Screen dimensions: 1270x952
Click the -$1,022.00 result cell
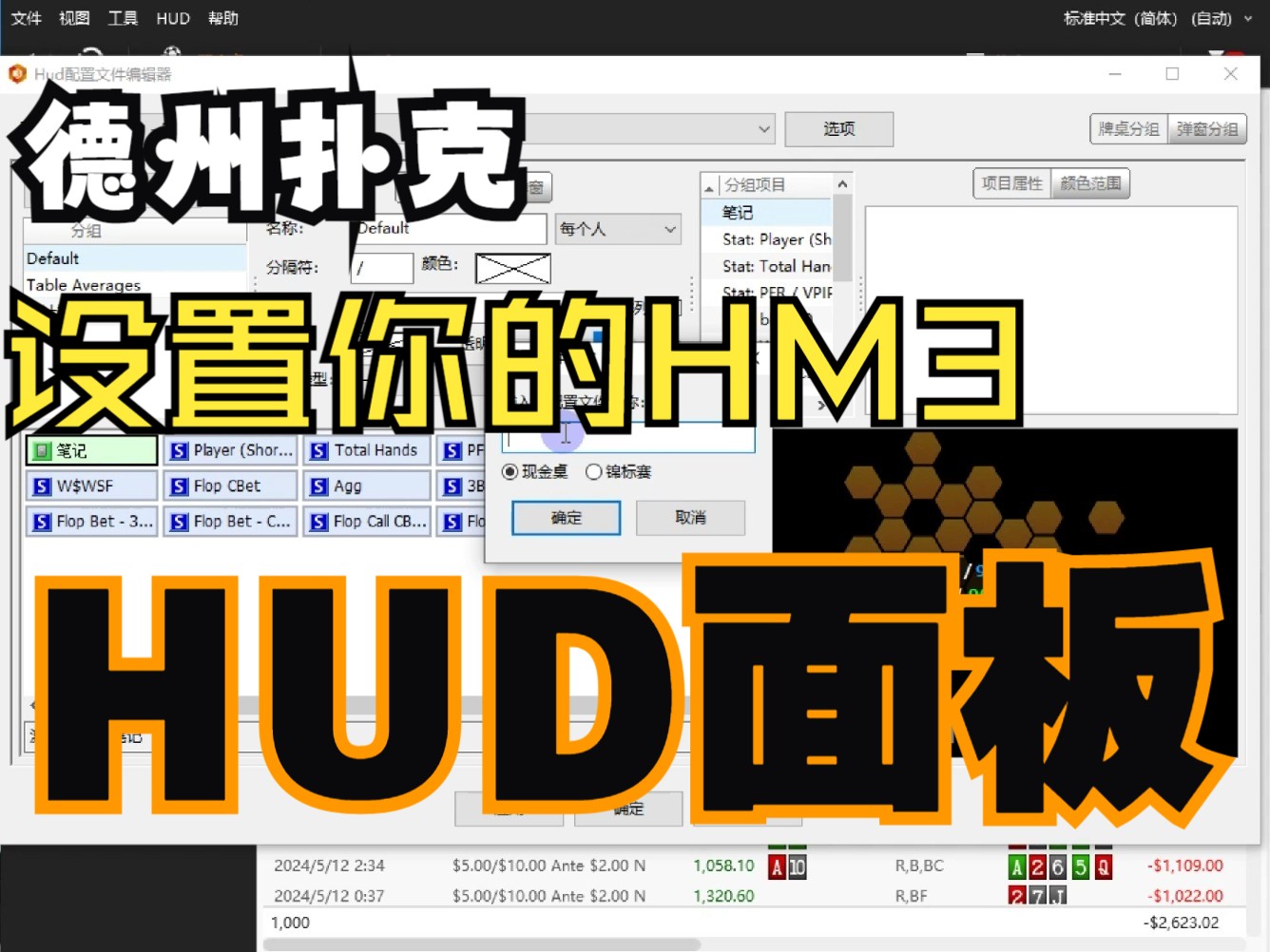coord(1184,896)
